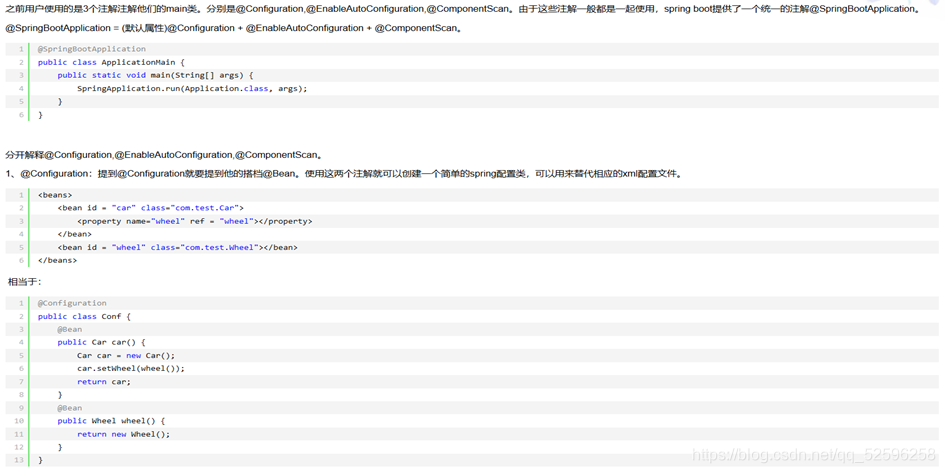Click 'return new Wheel();' code line

[124, 434]
